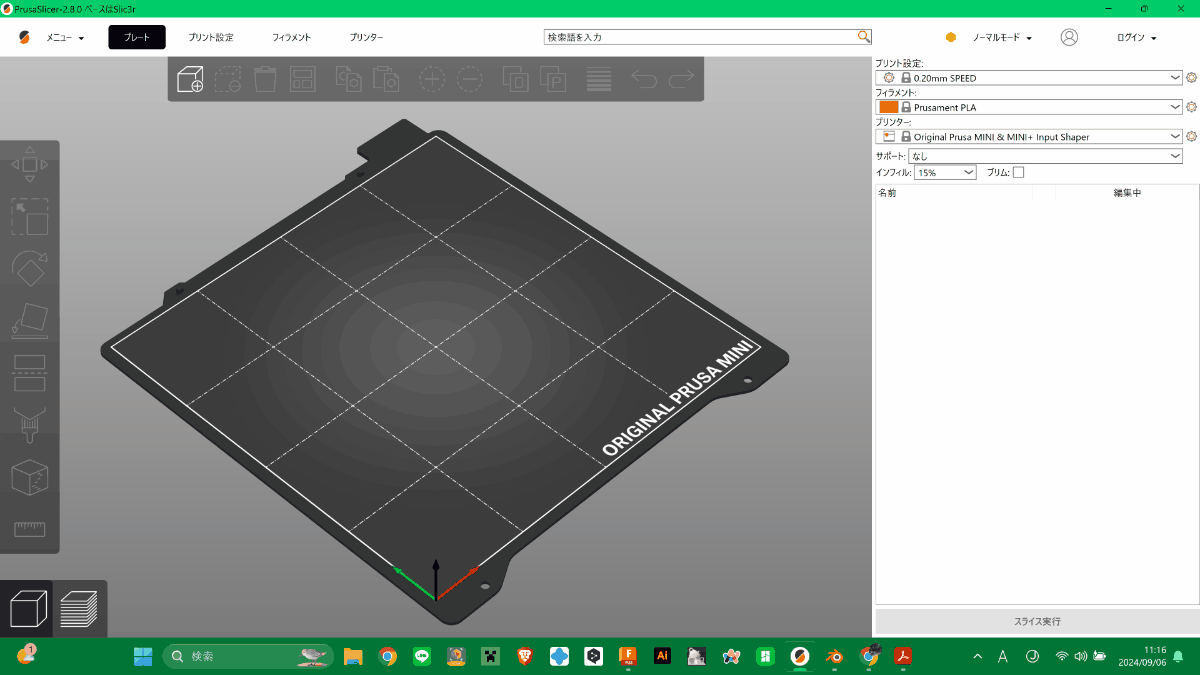
Task: Click the Remove instance minus circle icon
Action: (469, 79)
